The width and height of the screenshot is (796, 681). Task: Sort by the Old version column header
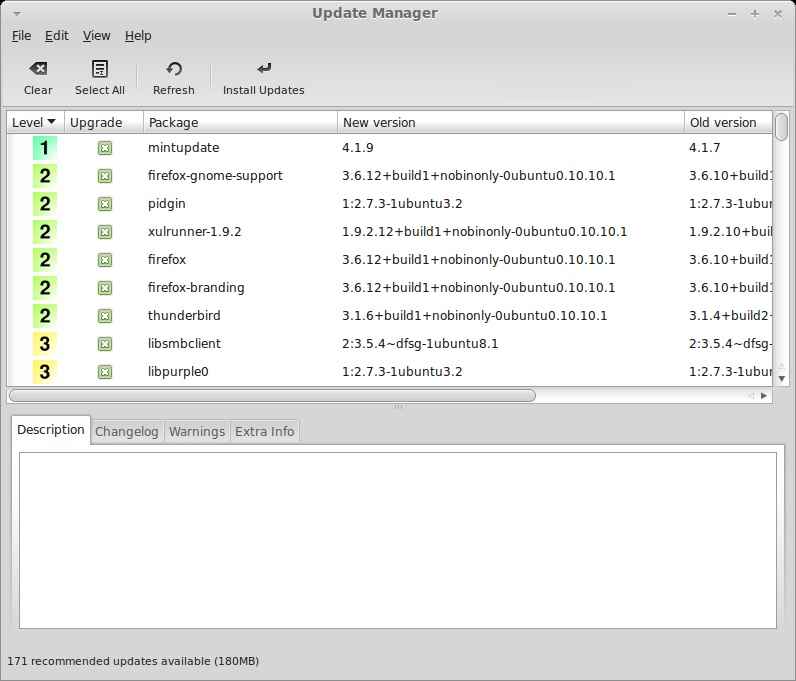(728, 122)
